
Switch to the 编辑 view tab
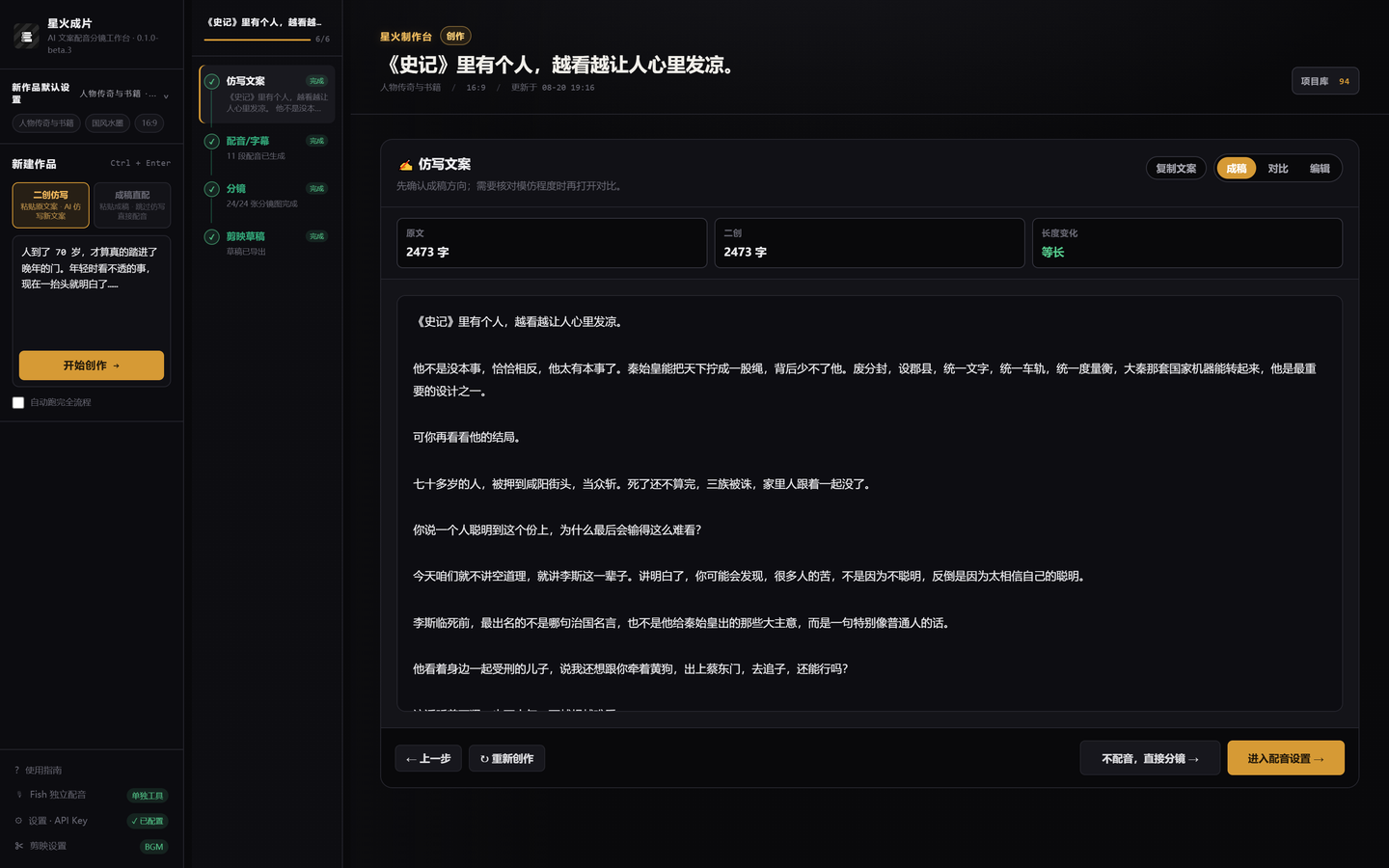(1320, 169)
